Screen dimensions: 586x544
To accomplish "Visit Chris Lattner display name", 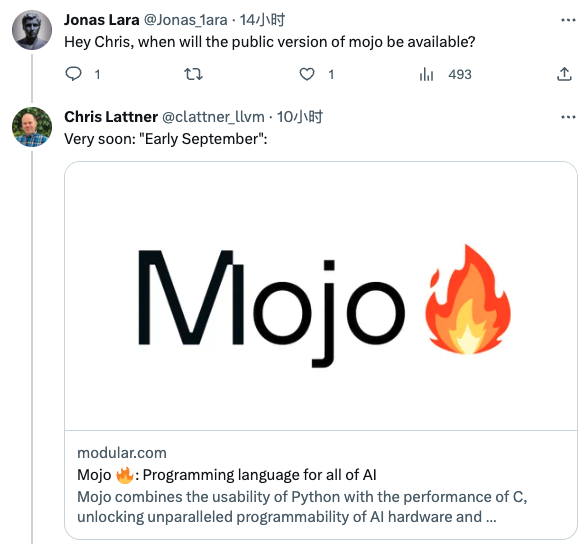I will coord(111,117).
